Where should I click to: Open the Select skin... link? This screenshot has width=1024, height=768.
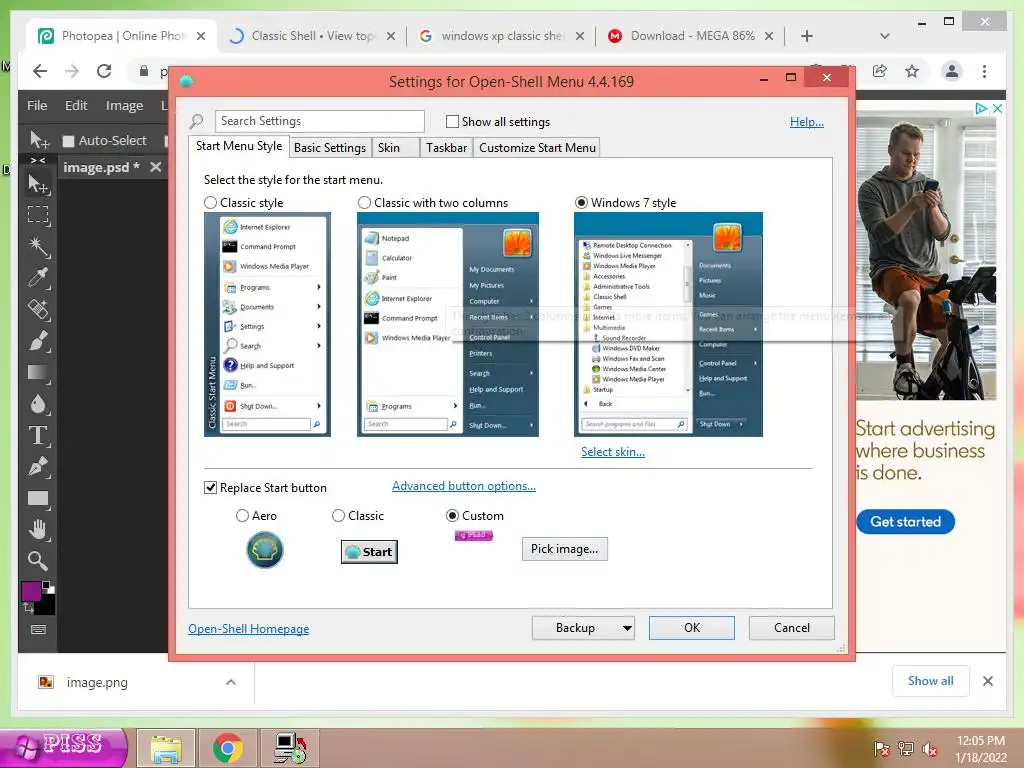pos(613,452)
